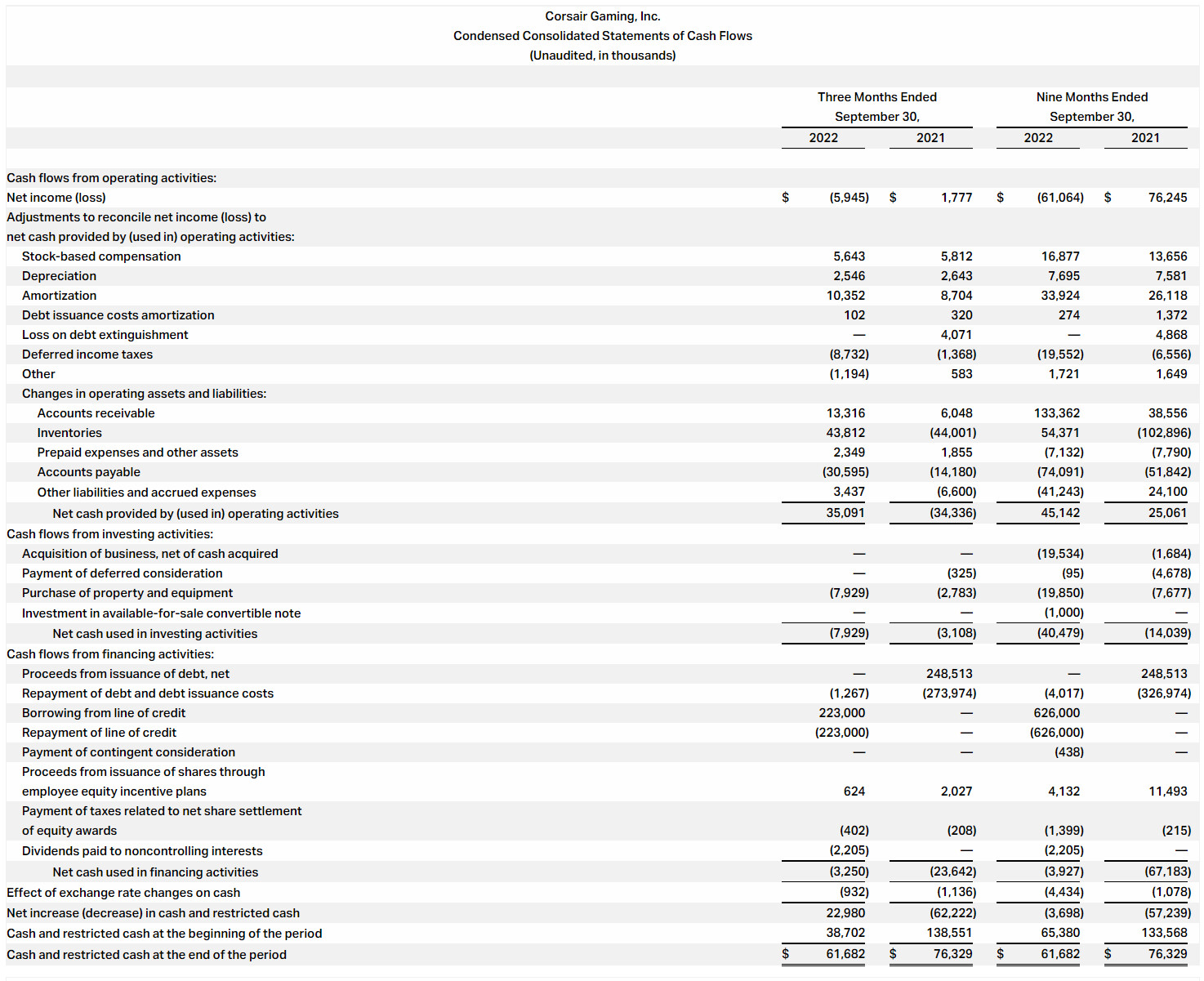Click "Borrowing from line of credit" label
The image size is (1204, 981).
tap(104, 713)
